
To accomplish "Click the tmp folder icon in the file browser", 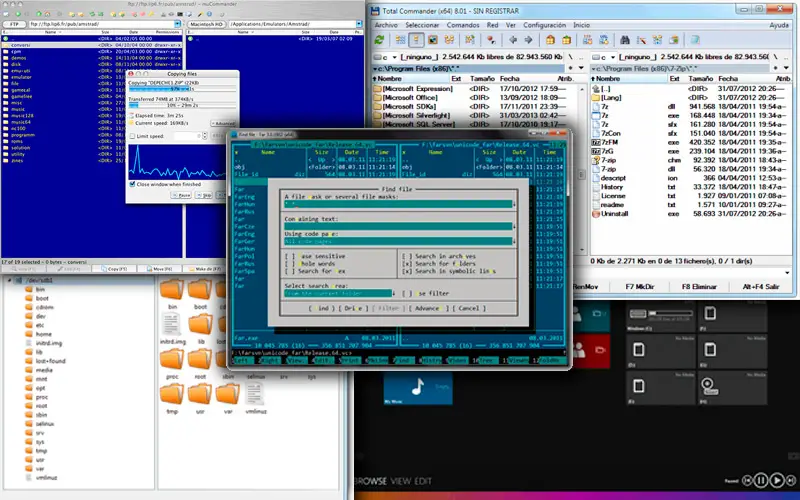I will tap(172, 394).
